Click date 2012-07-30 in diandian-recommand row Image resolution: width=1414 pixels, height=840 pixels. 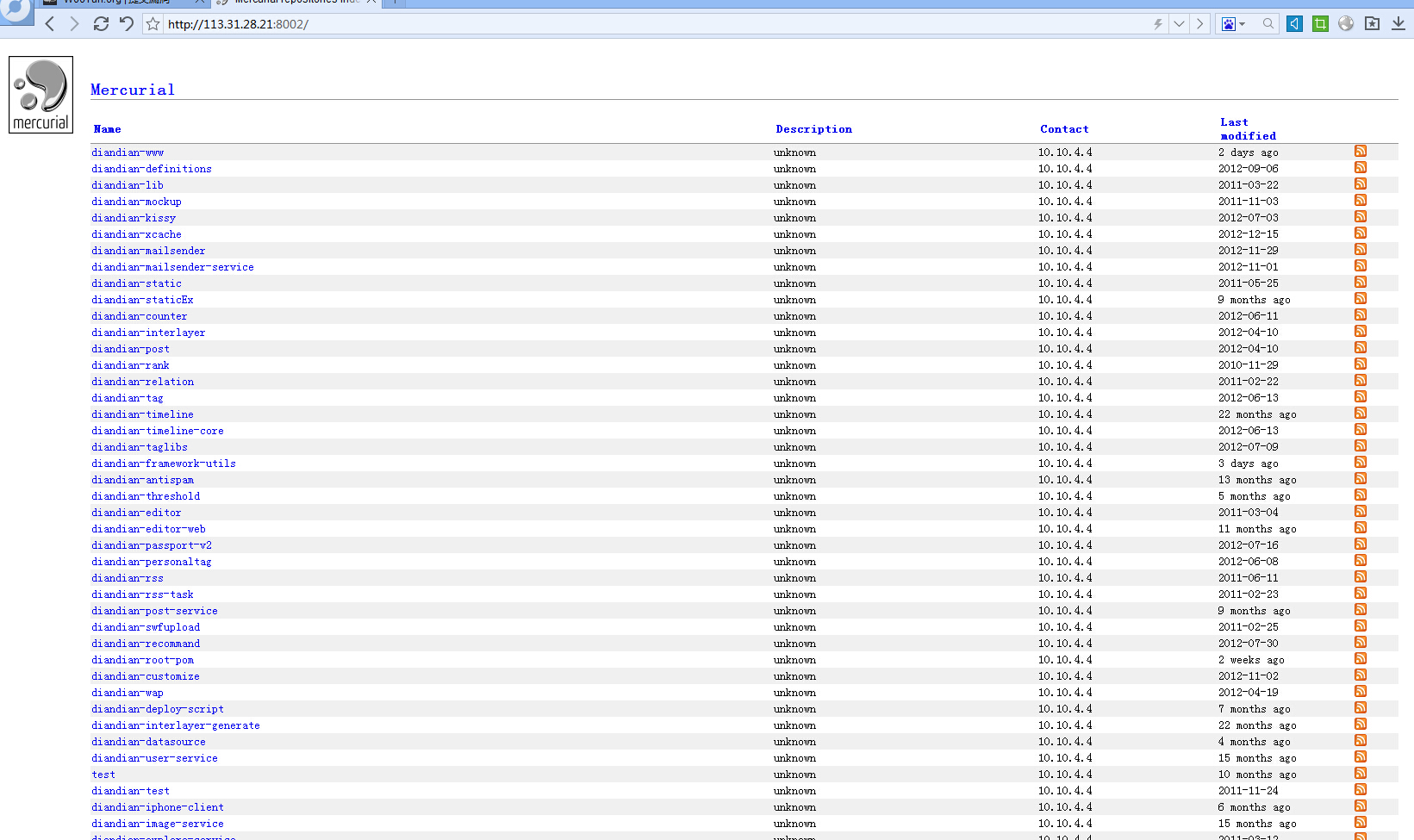(x=1249, y=644)
